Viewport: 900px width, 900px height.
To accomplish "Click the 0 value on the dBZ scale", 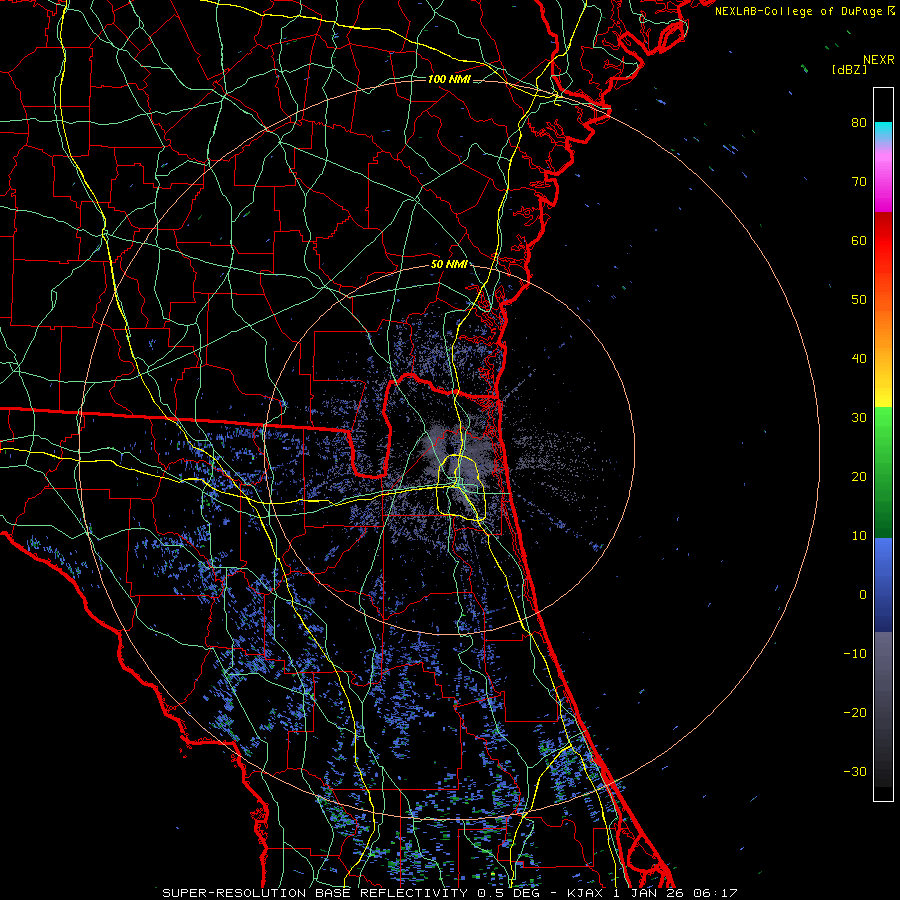I will click(863, 595).
